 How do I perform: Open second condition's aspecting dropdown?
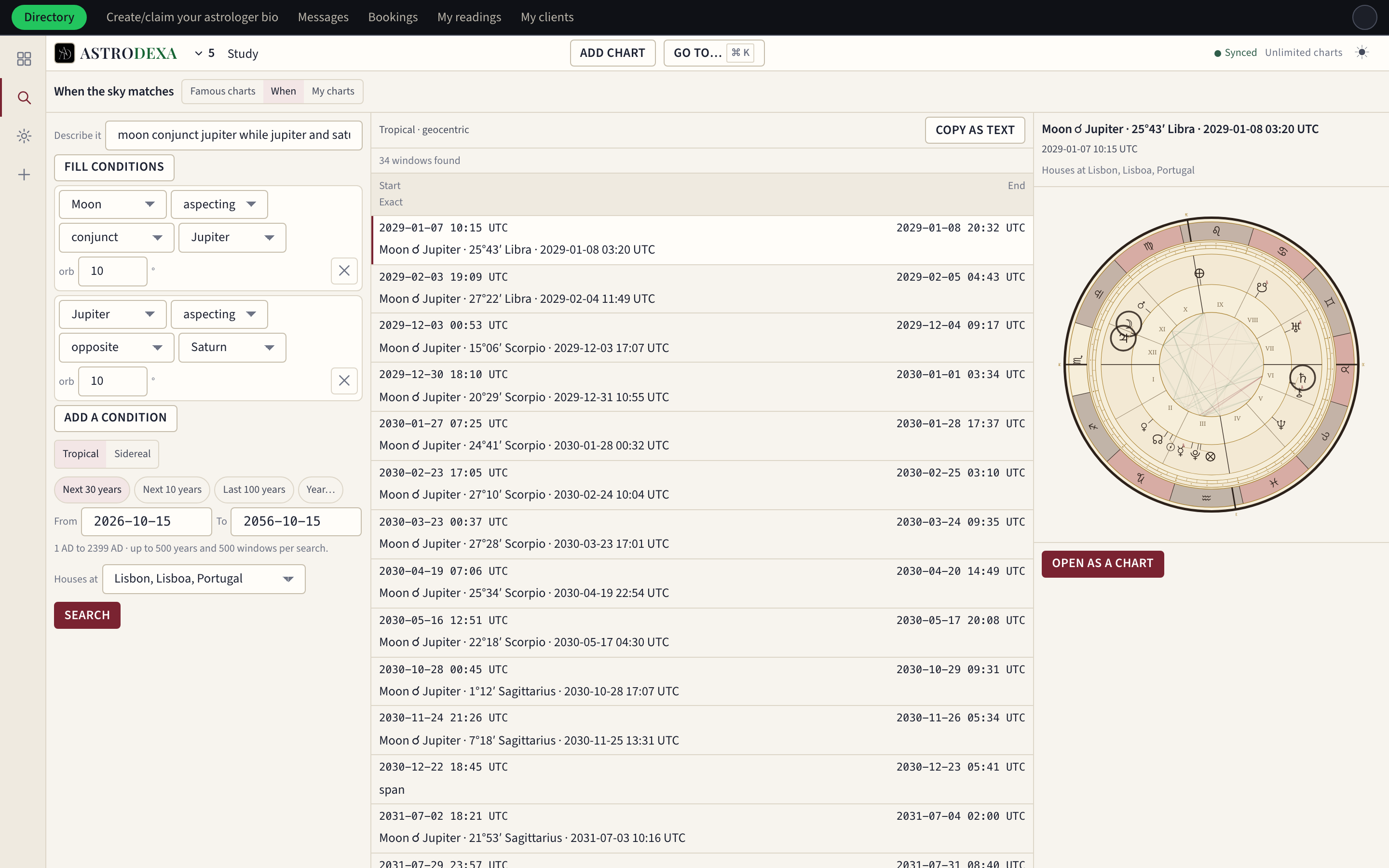pyautogui.click(x=219, y=314)
